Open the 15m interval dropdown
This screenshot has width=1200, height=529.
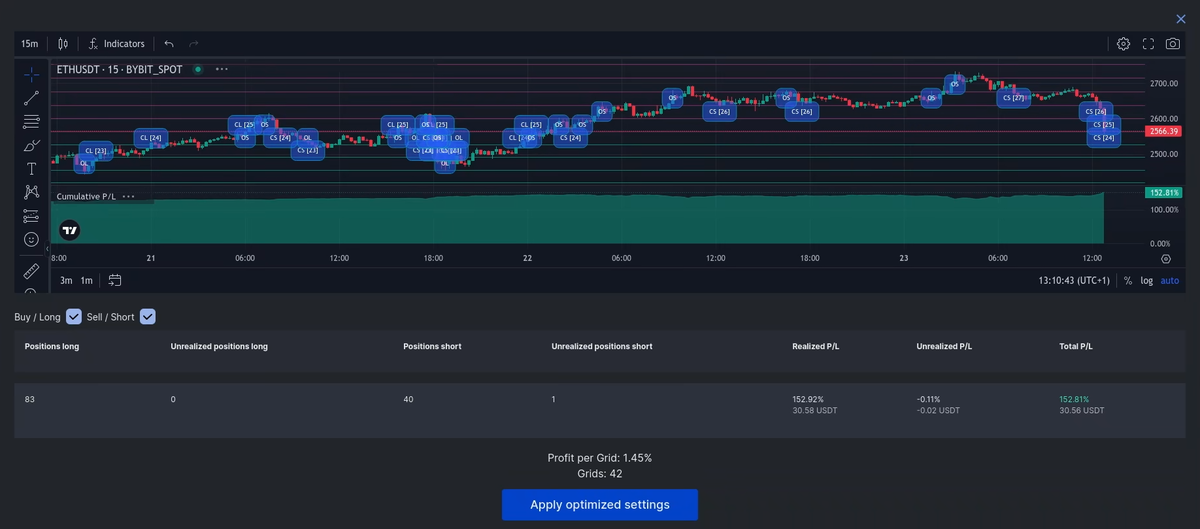pyautogui.click(x=30, y=44)
